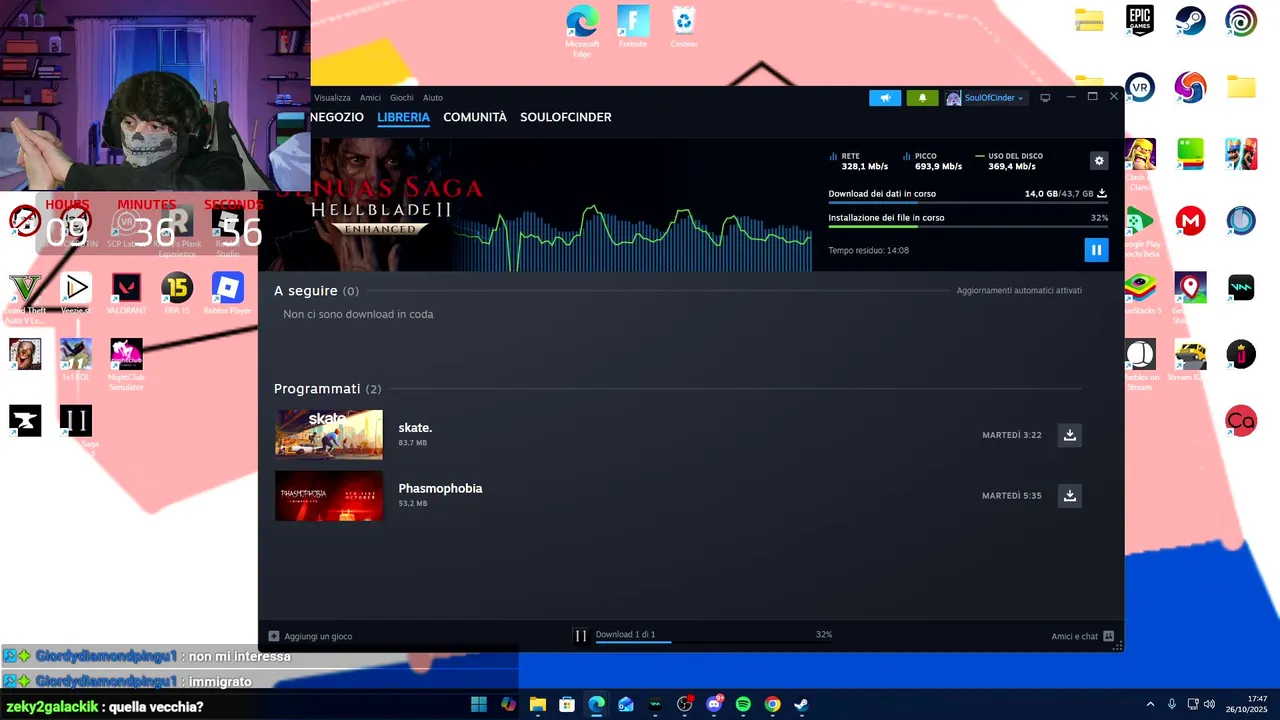
Task: Select the Fortnite desktop shortcut
Action: (x=633, y=27)
